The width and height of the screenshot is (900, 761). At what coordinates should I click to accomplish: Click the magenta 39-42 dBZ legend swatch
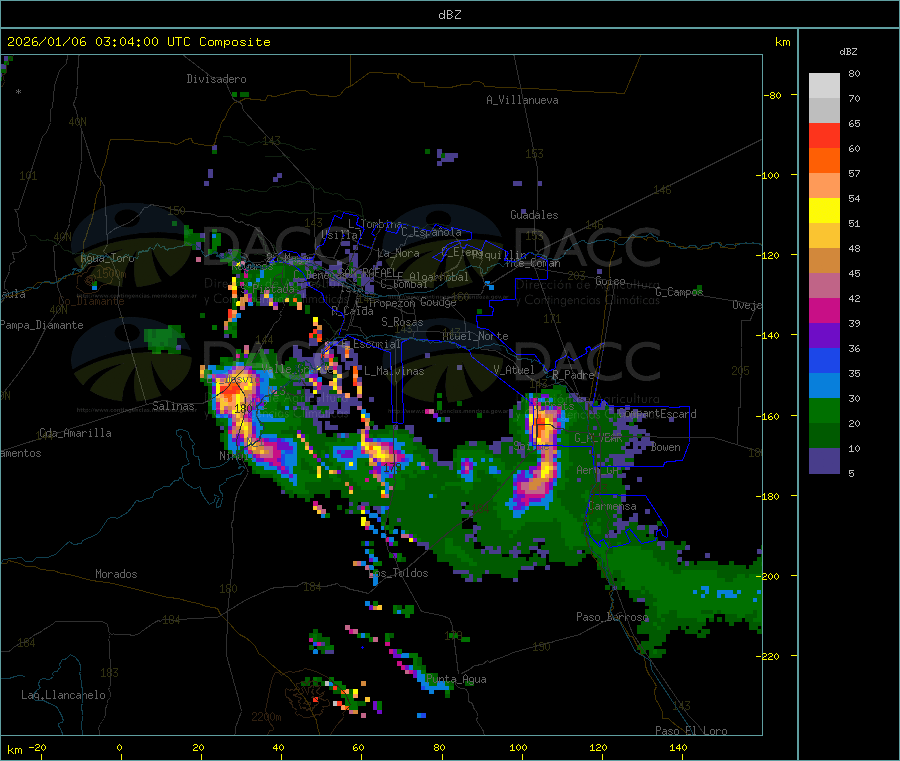coord(824,310)
